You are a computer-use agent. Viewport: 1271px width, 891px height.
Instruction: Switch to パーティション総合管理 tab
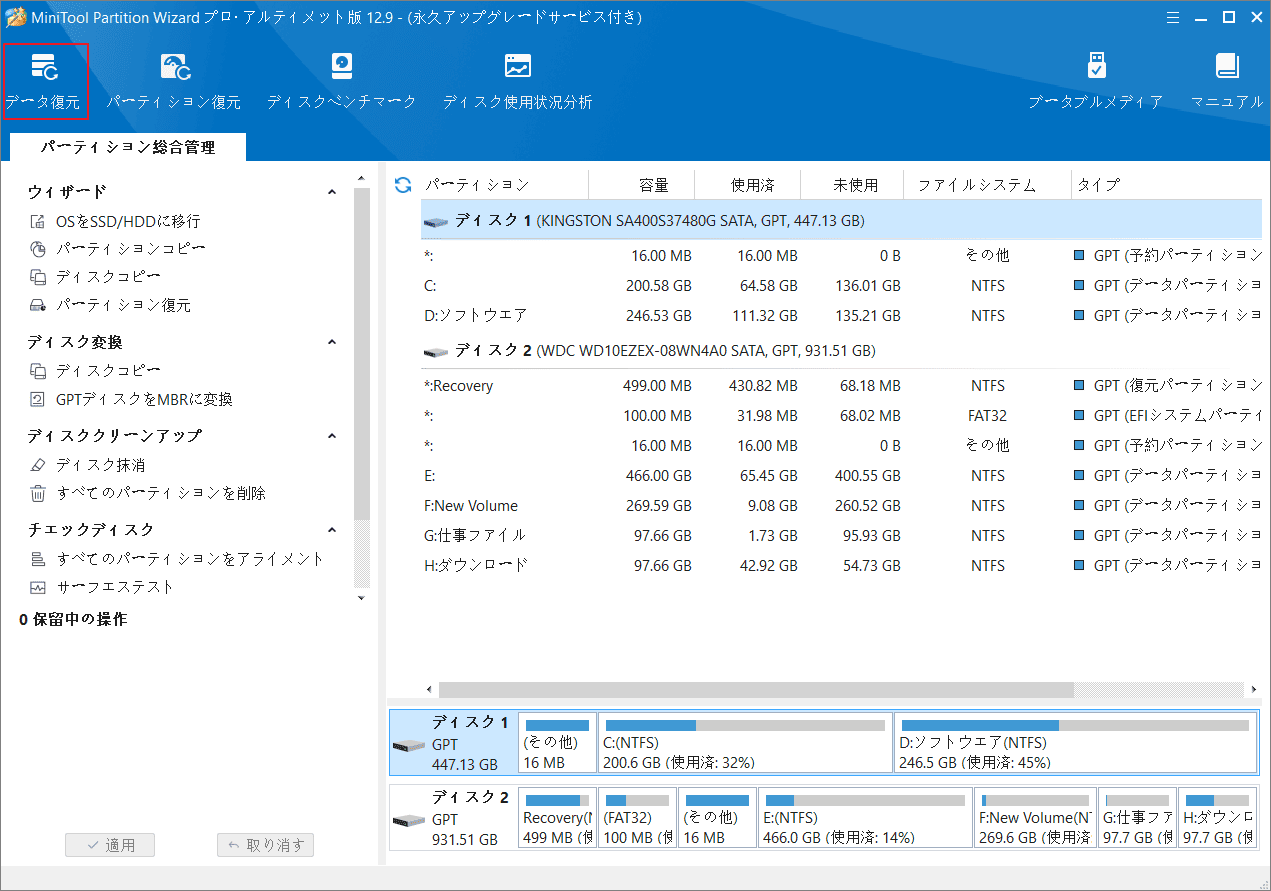point(128,147)
